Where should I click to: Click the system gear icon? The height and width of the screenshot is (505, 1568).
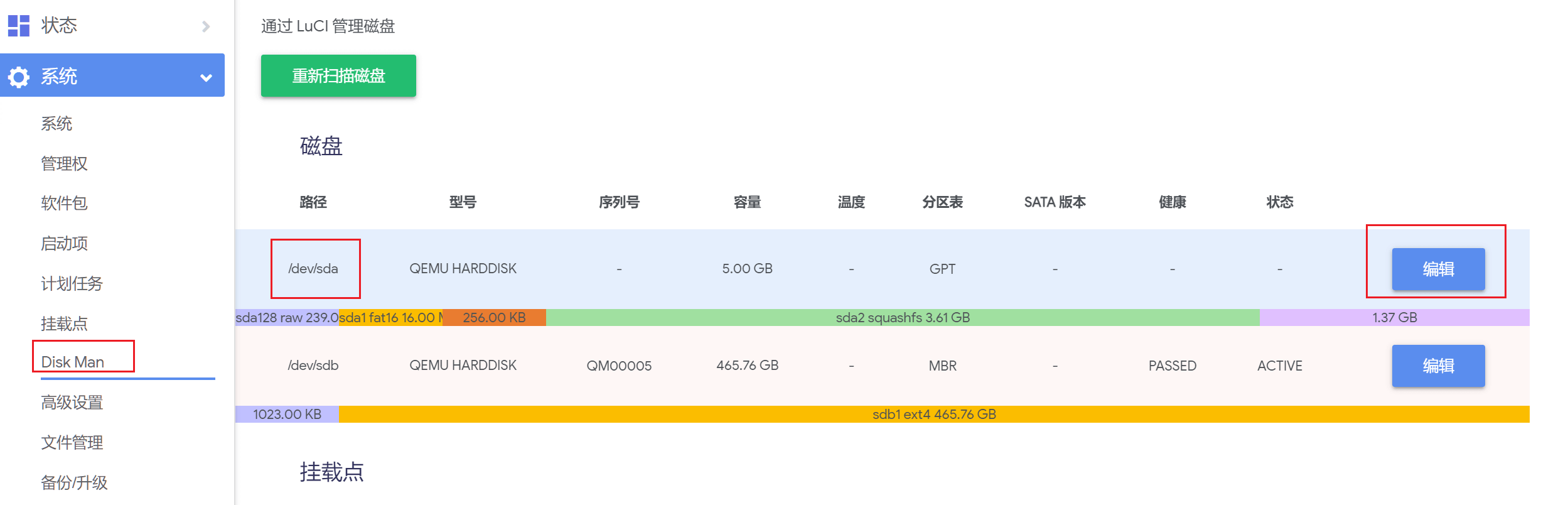point(18,77)
